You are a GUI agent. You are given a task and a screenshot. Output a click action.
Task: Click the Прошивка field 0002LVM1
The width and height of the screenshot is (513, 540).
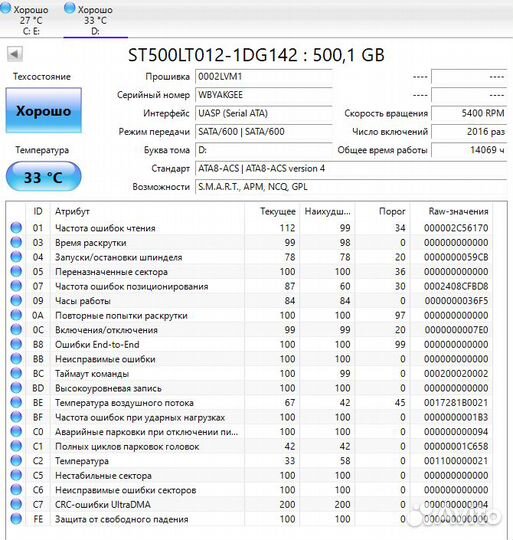pyautogui.click(x=263, y=76)
